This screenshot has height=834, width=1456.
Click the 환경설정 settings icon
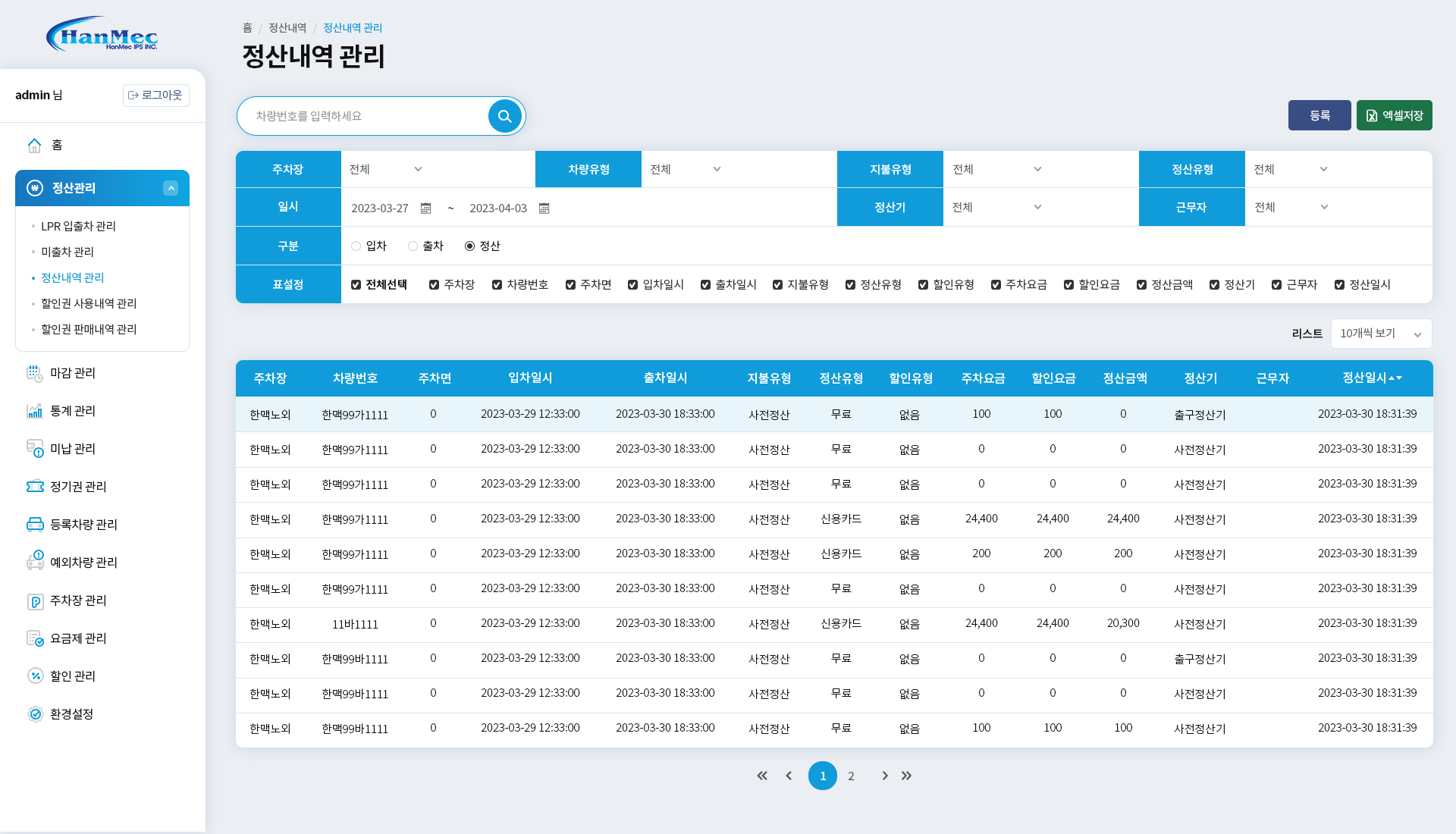point(36,713)
